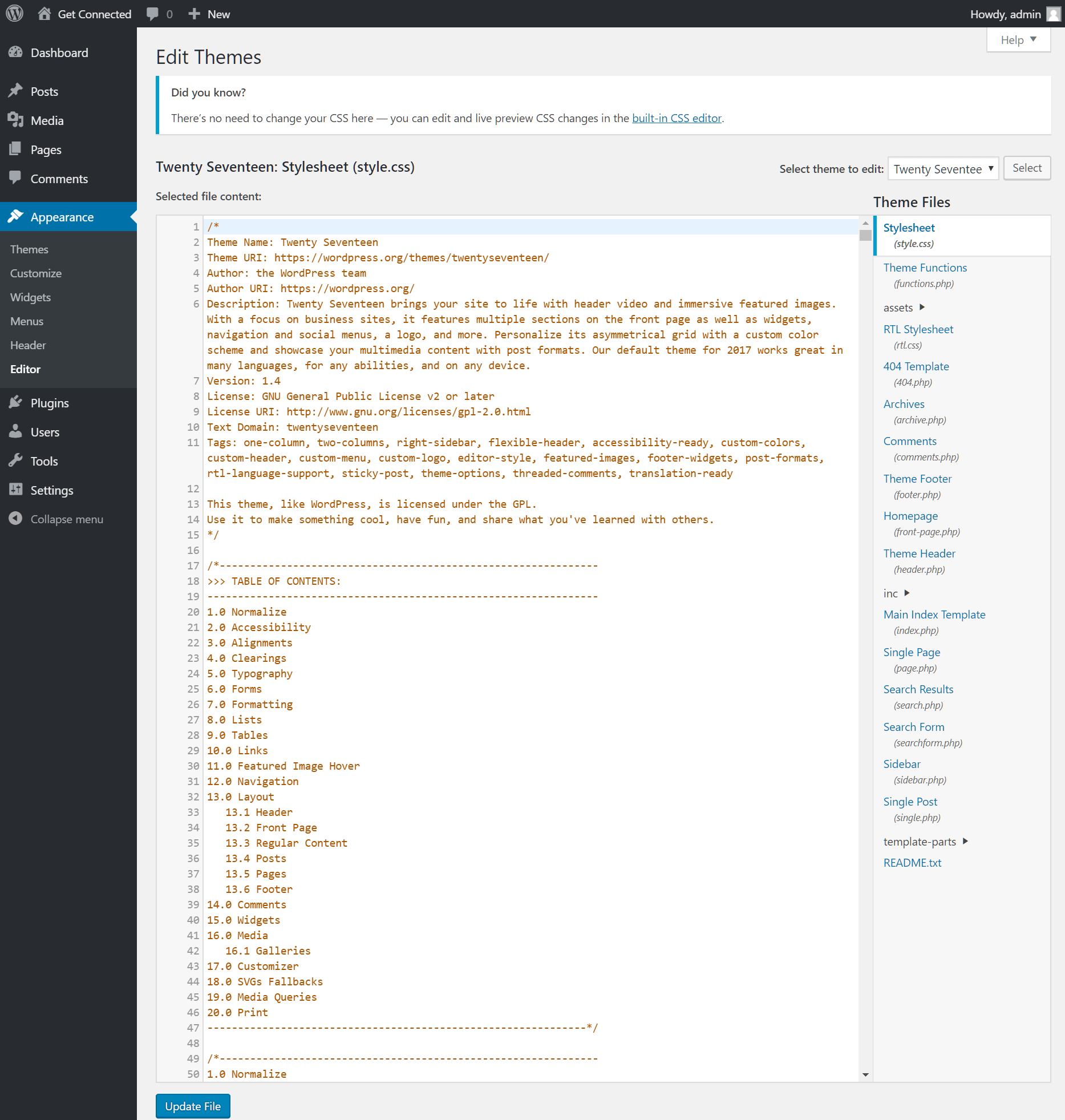Open the Single Page template file

[912, 652]
